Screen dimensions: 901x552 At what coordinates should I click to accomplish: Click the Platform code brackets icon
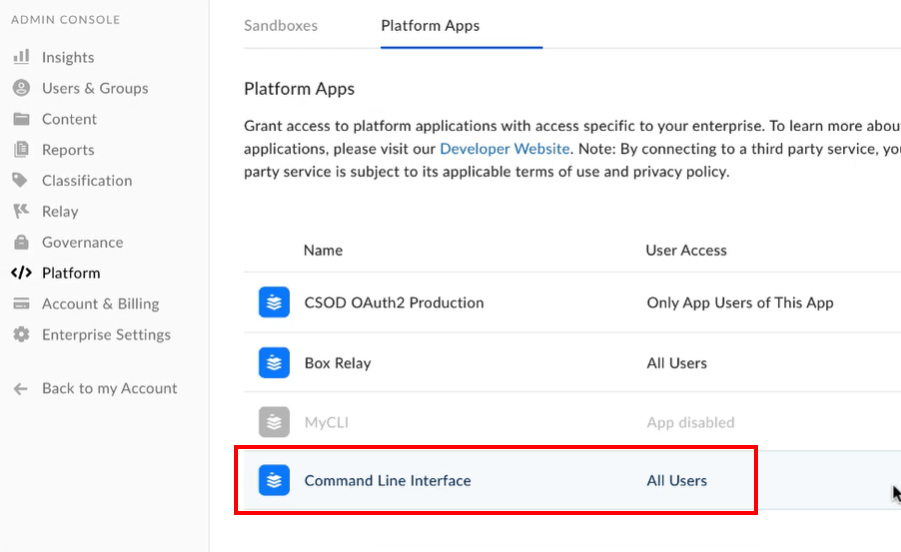(x=21, y=273)
